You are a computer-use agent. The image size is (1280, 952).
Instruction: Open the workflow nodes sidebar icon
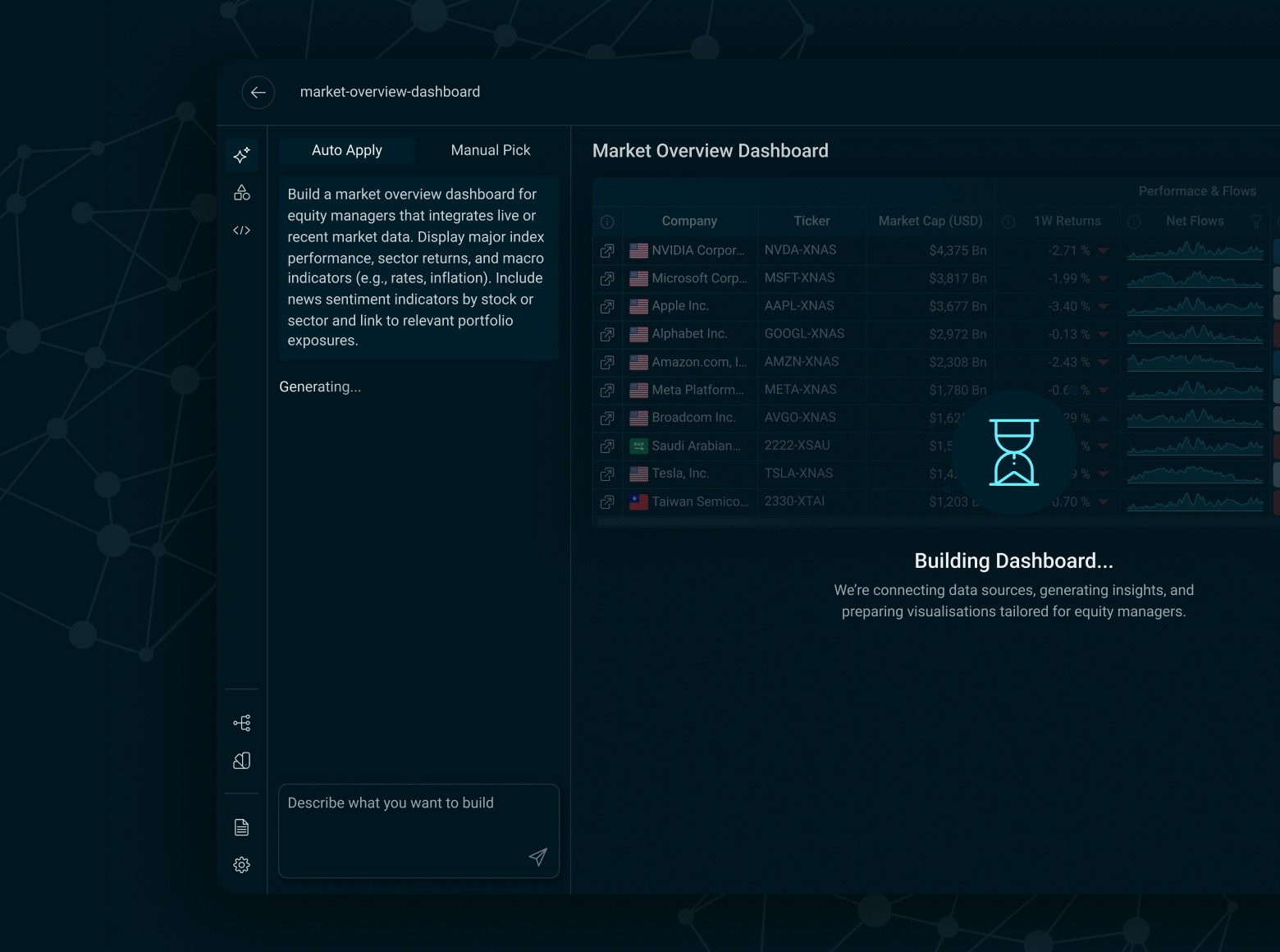coord(241,723)
